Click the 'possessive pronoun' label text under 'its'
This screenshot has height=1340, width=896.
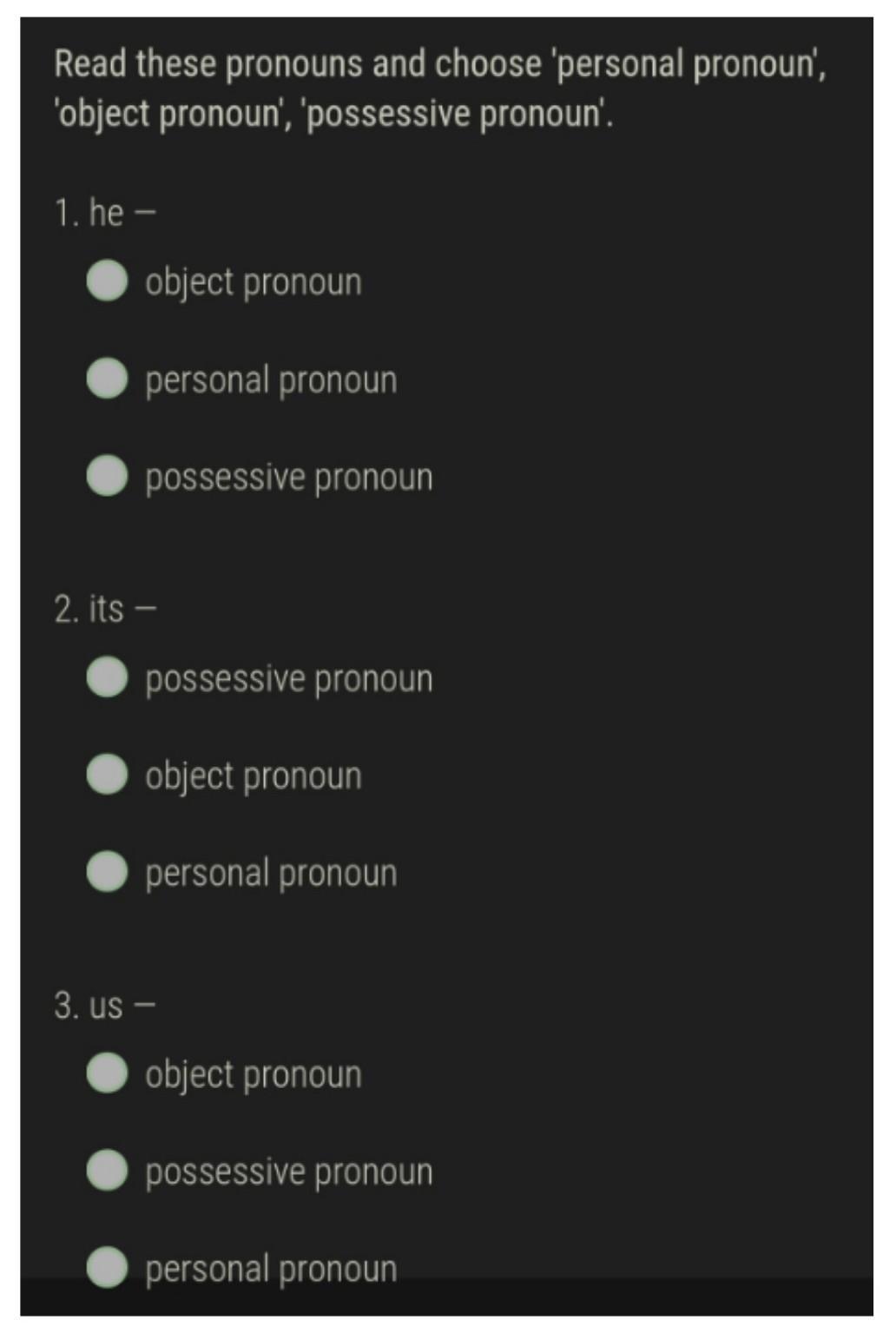[x=289, y=679]
